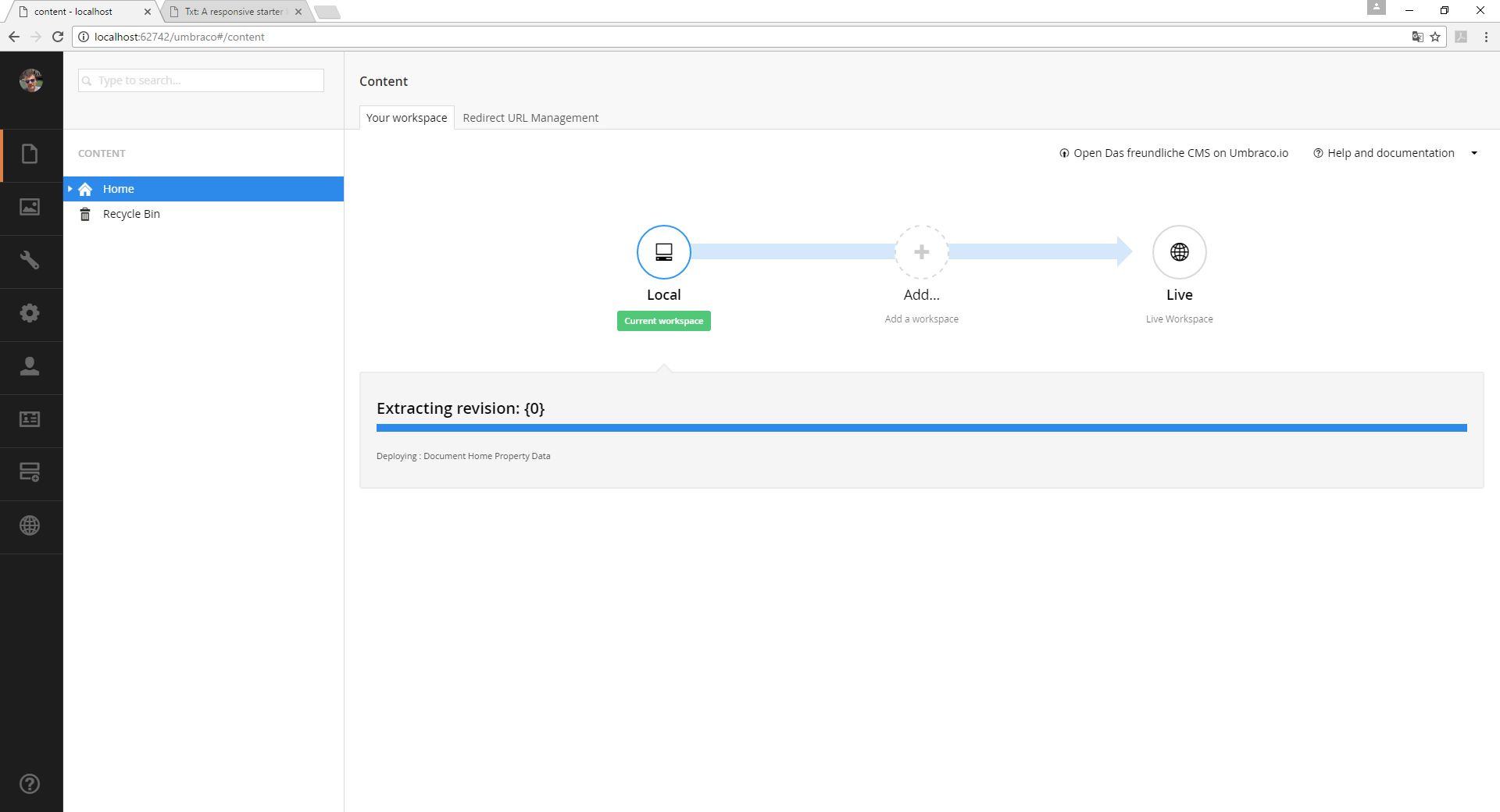Open the Members section icon
Image resolution: width=1500 pixels, height=812 pixels.
[30, 419]
